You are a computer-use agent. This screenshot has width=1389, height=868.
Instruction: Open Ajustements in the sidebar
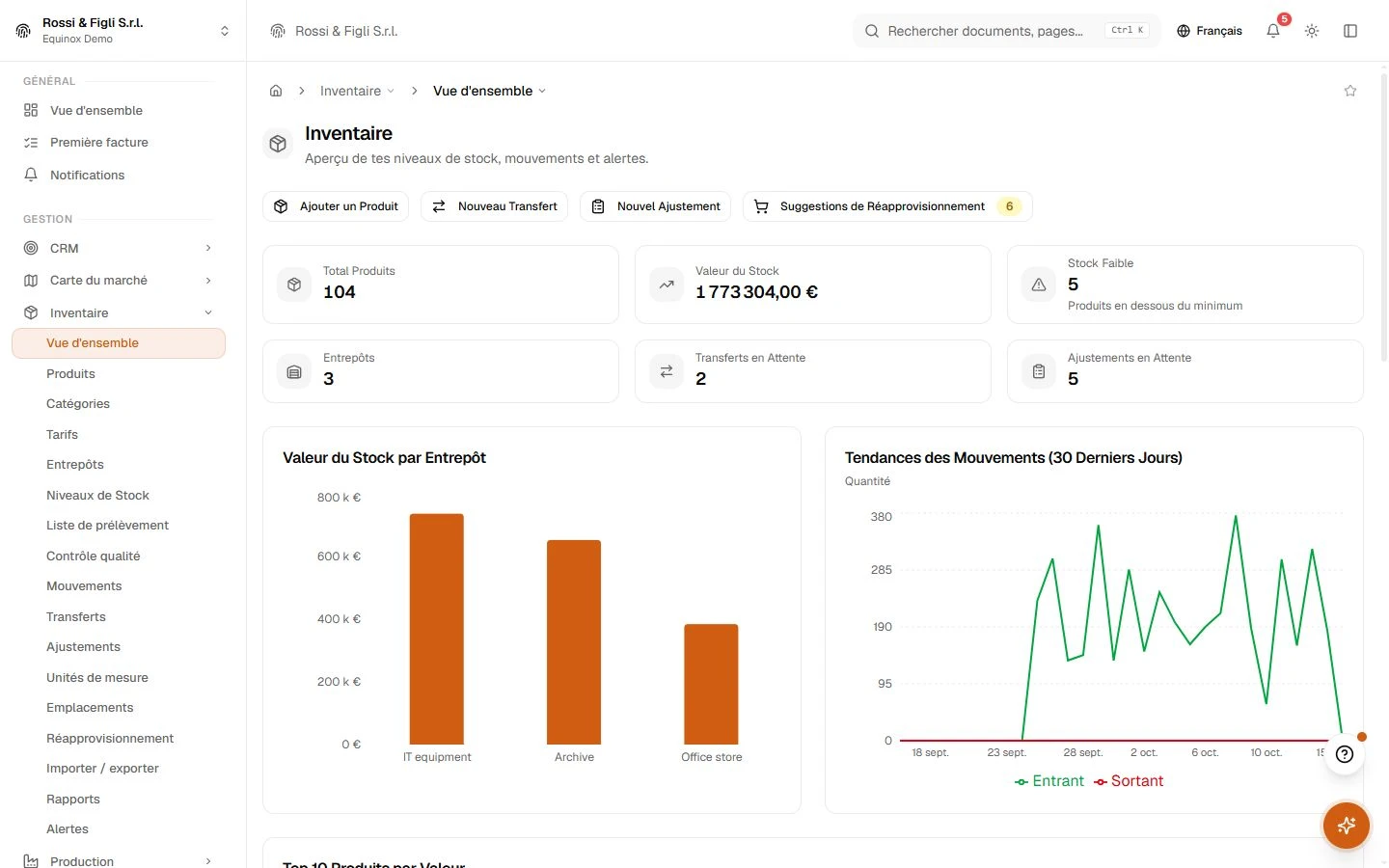pos(119,647)
